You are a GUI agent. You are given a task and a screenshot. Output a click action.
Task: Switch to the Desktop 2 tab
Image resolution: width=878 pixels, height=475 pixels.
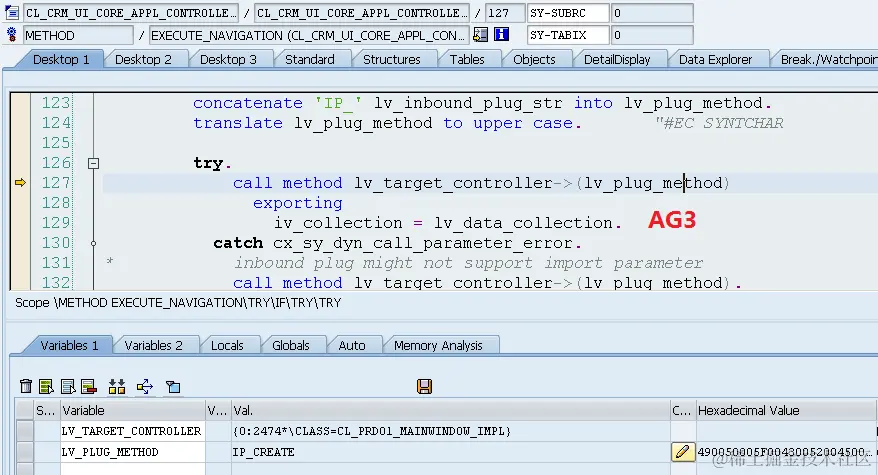click(x=143, y=59)
